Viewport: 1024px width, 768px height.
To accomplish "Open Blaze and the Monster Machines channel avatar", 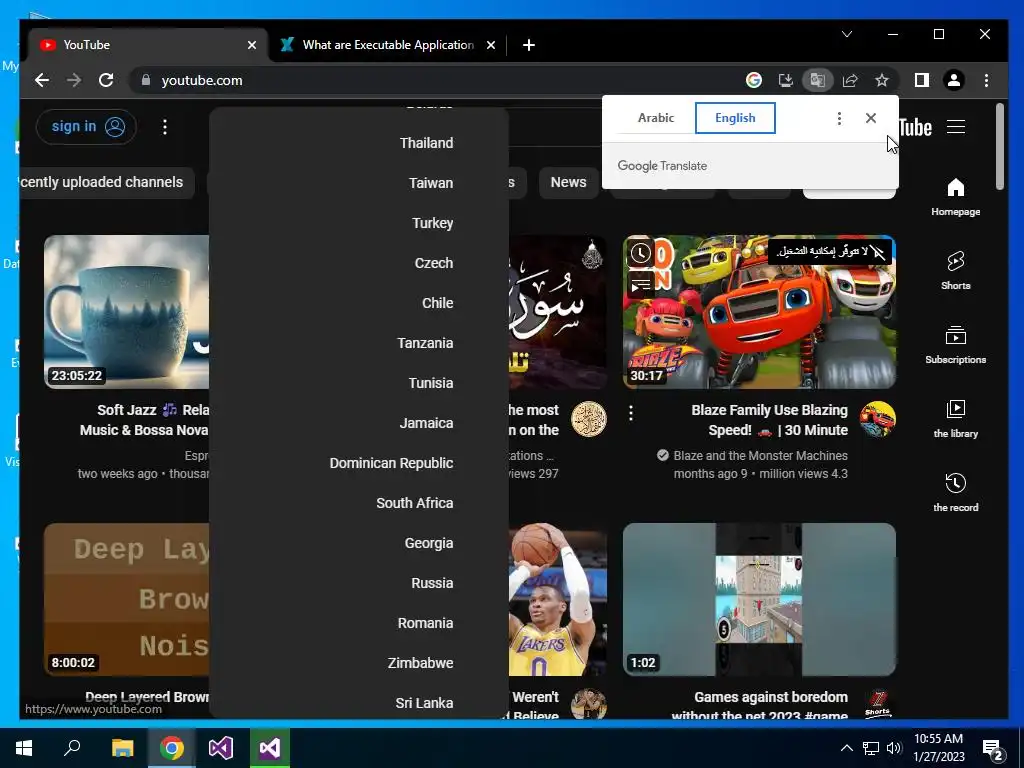I will click(878, 419).
